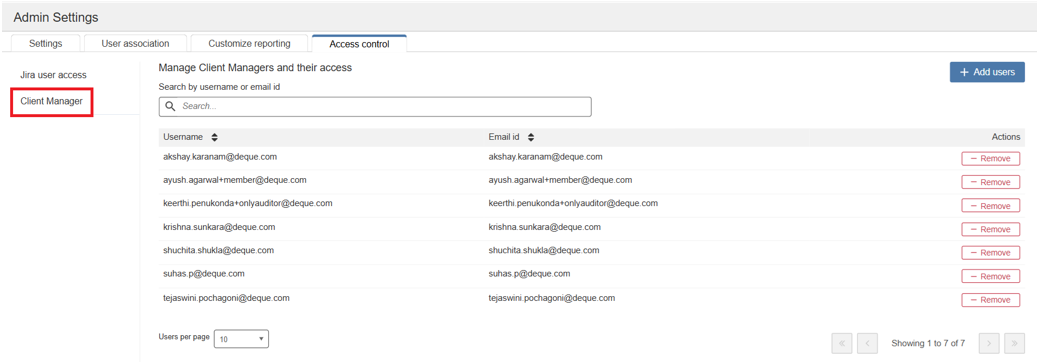Select username tejaswini.pochagoni@deque.com cell

coord(226,298)
